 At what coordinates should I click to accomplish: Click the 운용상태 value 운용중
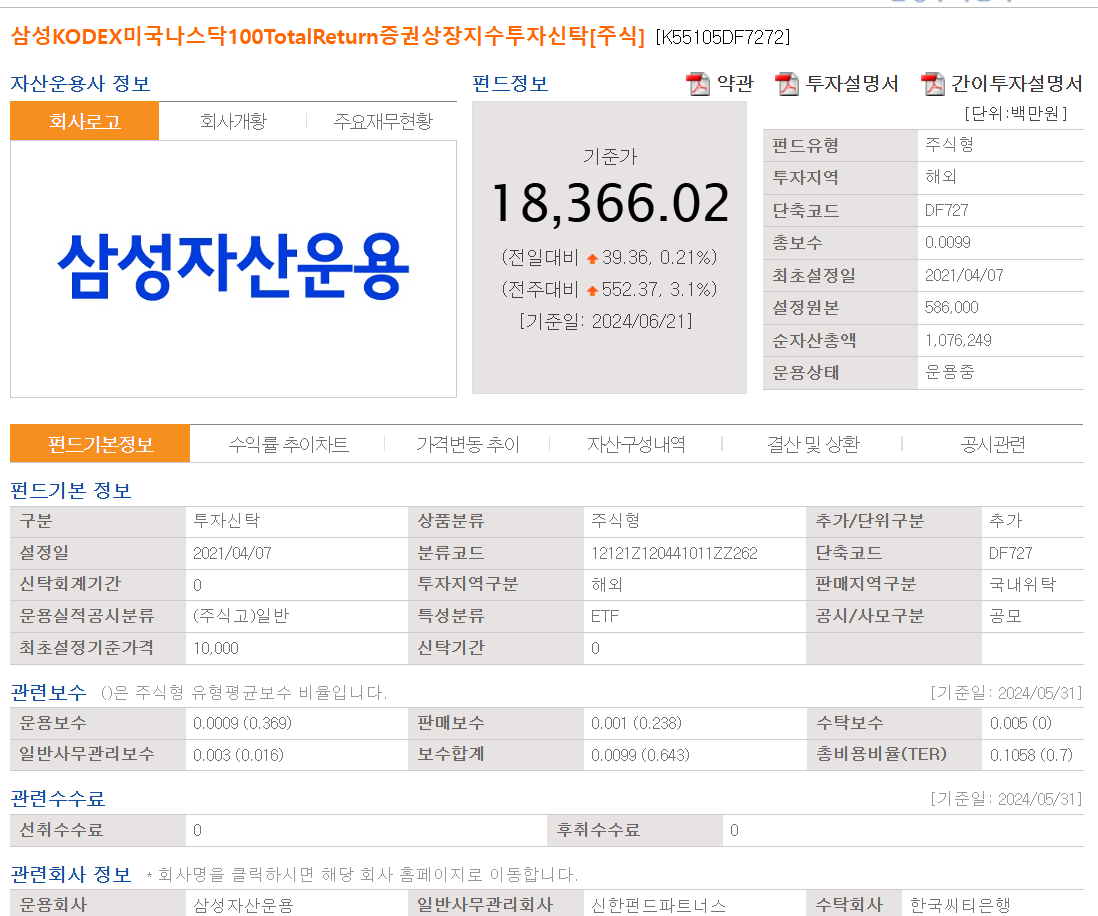tap(949, 373)
